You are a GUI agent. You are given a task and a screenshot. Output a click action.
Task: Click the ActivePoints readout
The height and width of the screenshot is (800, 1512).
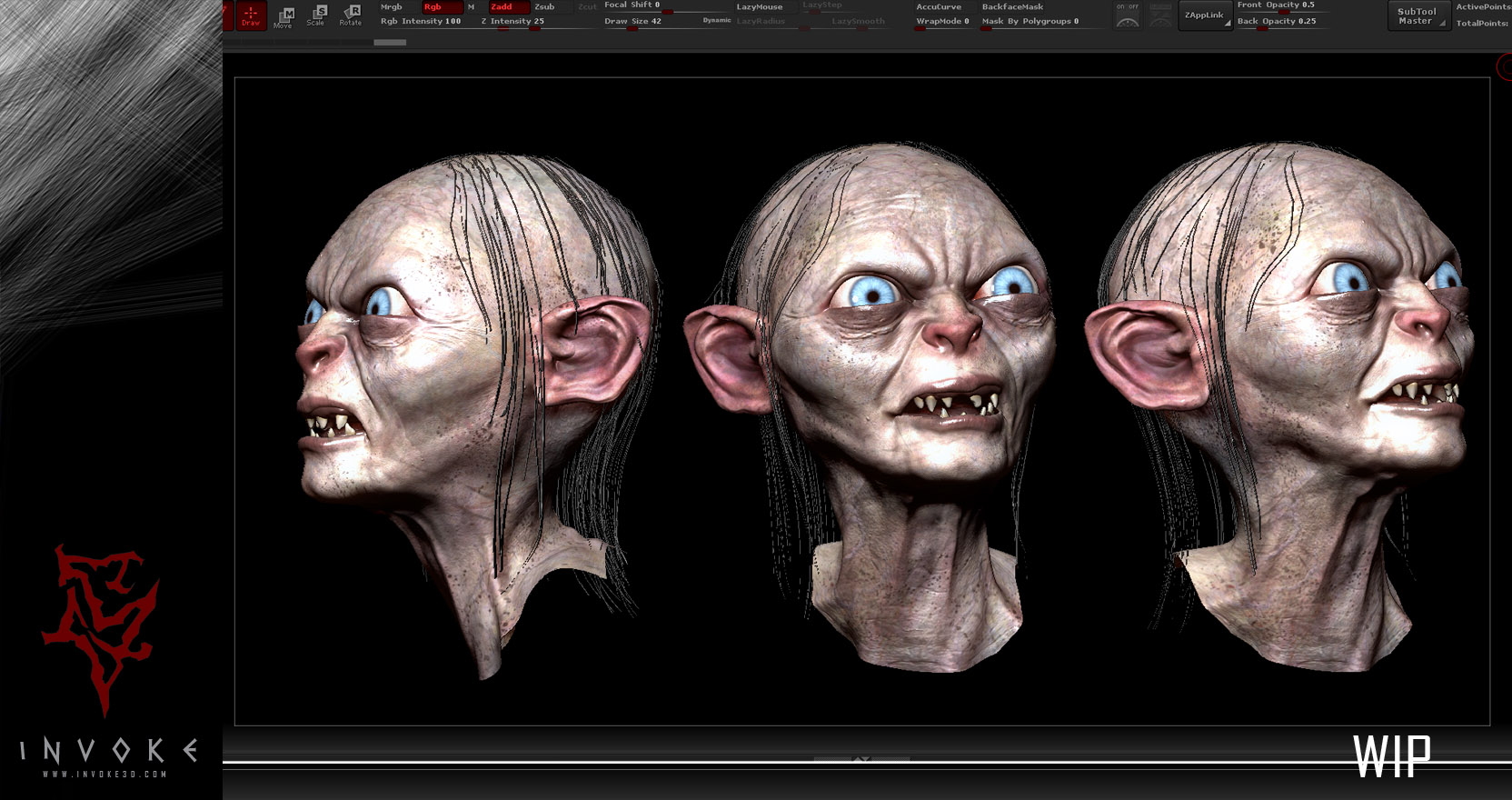click(x=1483, y=6)
